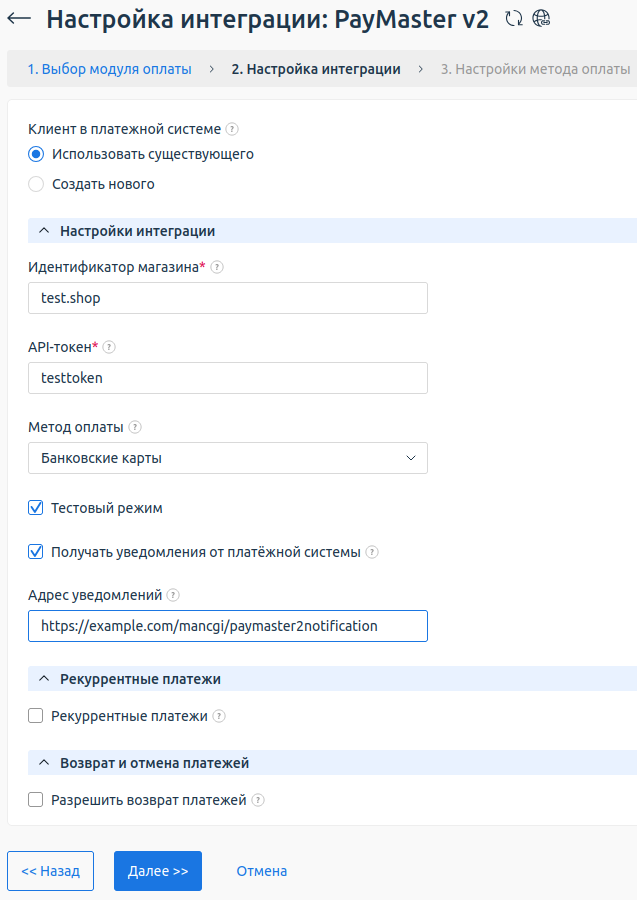637x900 pixels.
Task: Open the Метод оплаты dropdown
Action: (x=228, y=458)
